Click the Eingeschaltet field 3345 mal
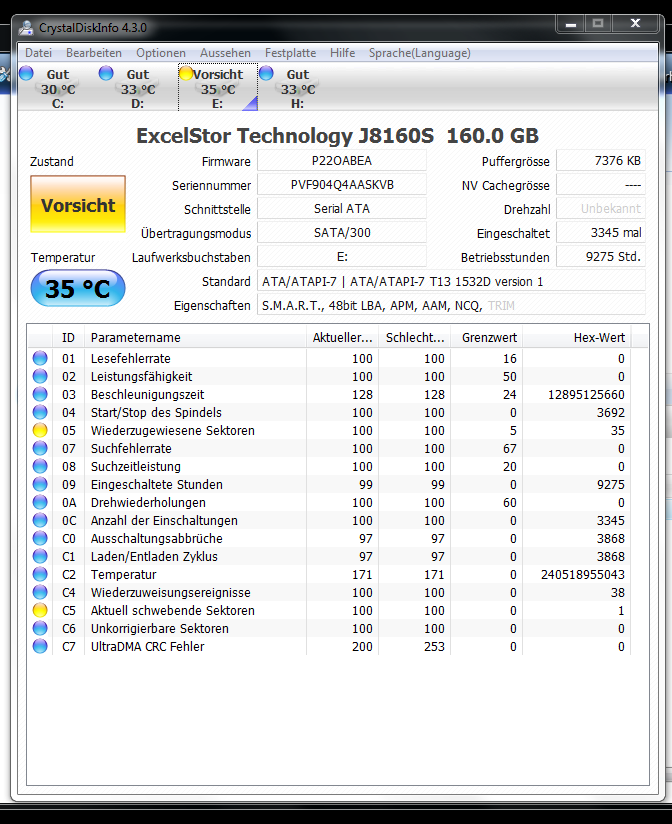Viewport: 672px width, 824px height. 601,233
